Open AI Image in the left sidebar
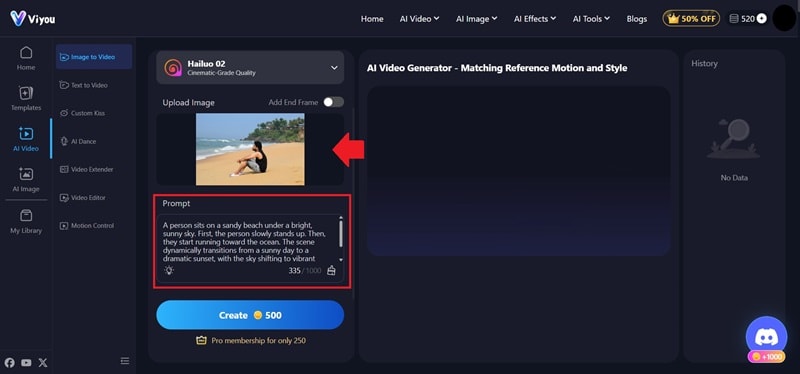Screen dimensions: 800x374 click(x=26, y=180)
